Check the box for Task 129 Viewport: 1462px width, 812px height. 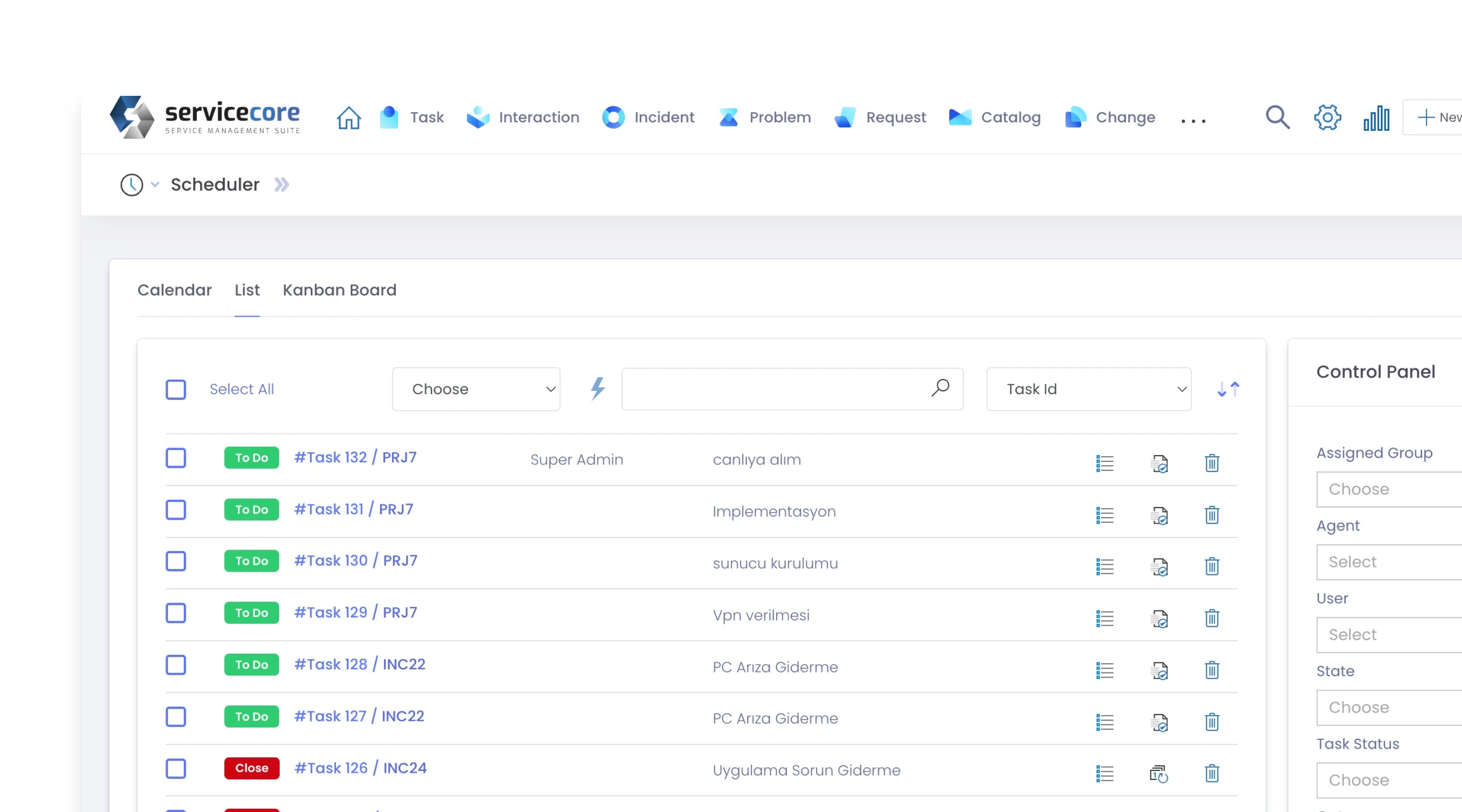point(176,613)
